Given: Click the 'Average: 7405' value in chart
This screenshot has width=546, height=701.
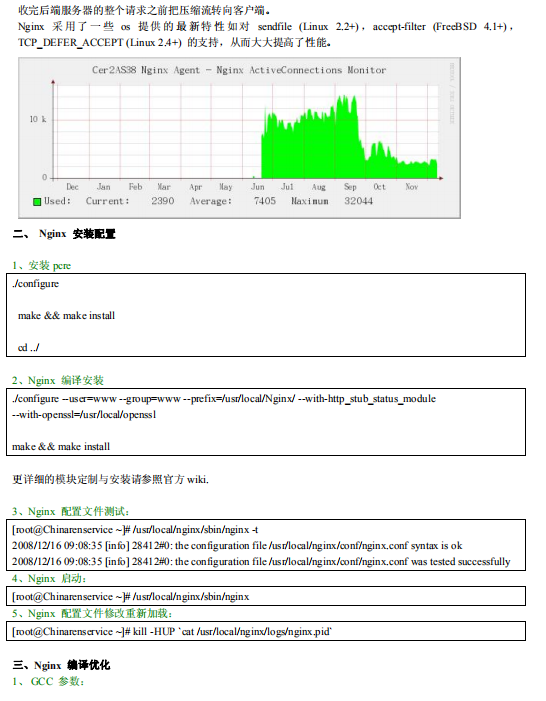Looking at the screenshot, I should 233,201.
